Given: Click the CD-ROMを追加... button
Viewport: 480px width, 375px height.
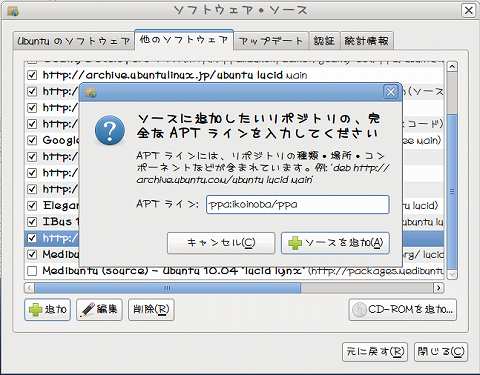Looking at the screenshot, I should coord(403,310).
